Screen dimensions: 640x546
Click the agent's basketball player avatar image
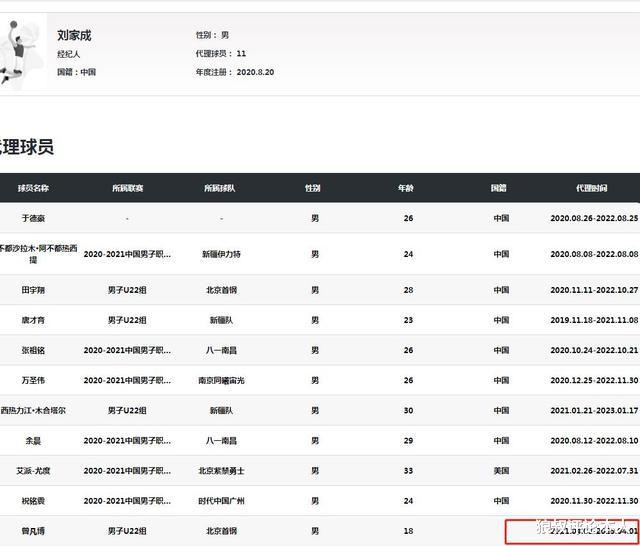pos(22,54)
